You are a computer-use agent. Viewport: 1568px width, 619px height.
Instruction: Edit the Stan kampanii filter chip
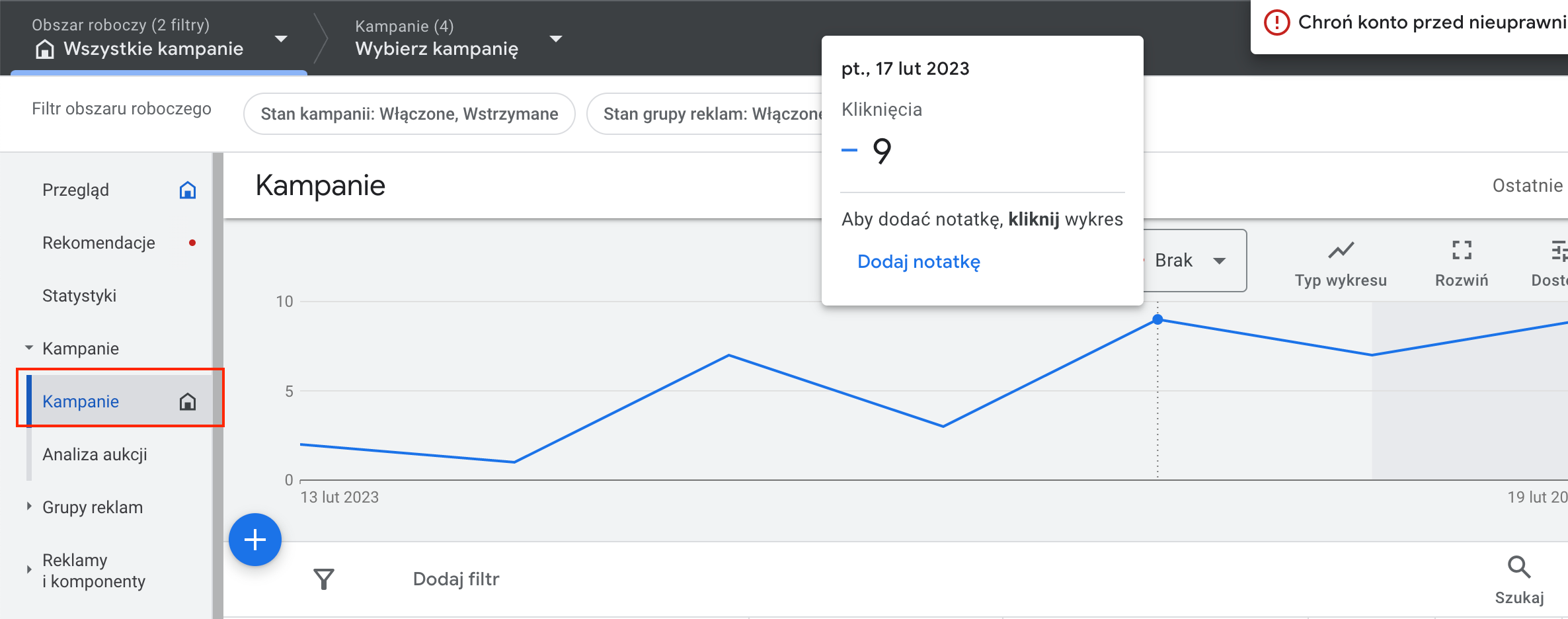click(409, 113)
